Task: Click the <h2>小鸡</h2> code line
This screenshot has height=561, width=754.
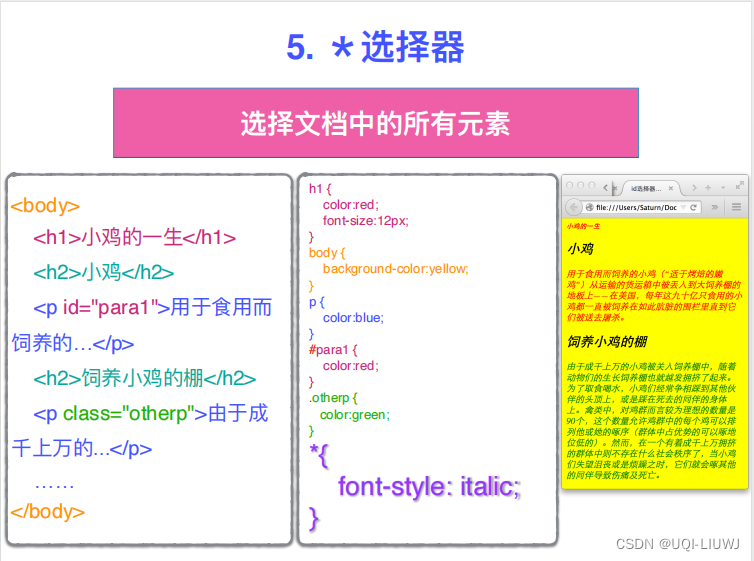Action: tap(103, 273)
